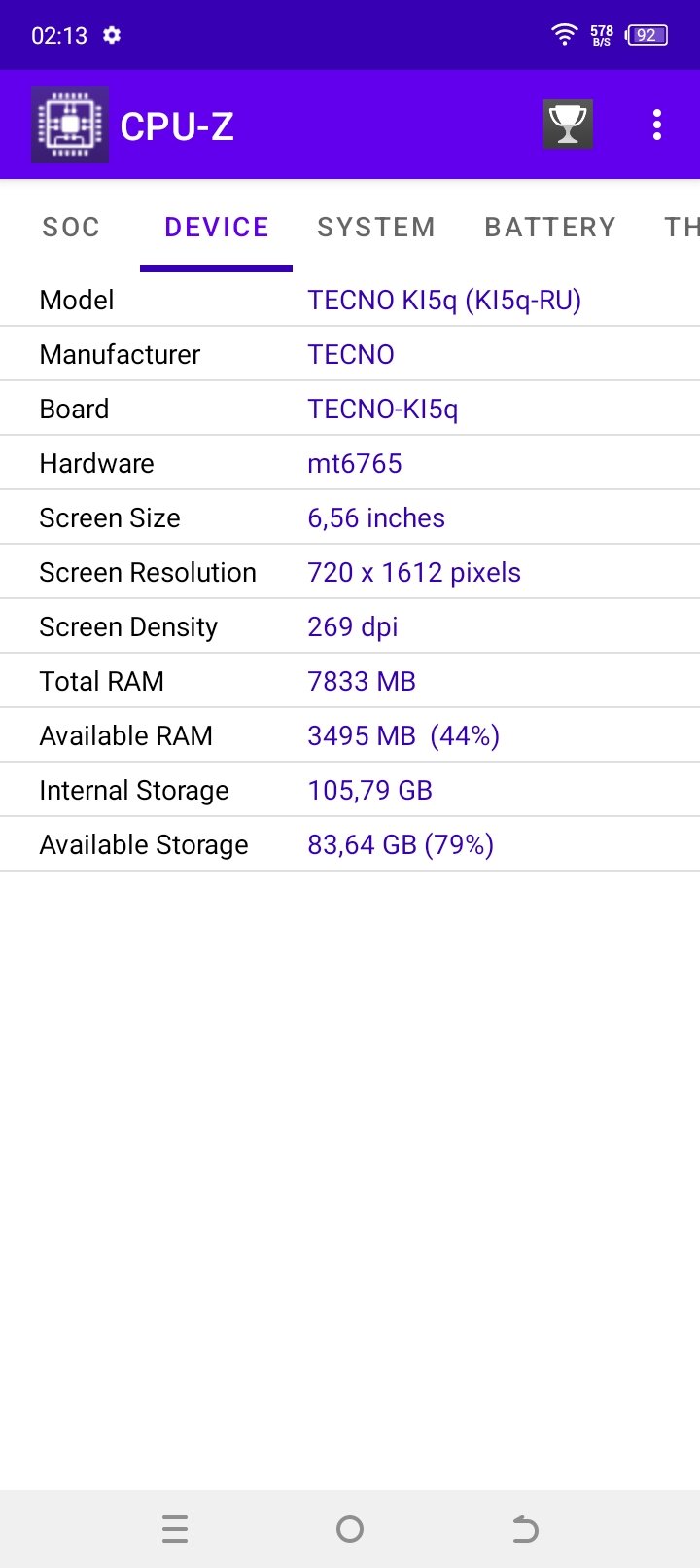
Task: Tap the Wi-Fi status icon
Action: tap(564, 35)
